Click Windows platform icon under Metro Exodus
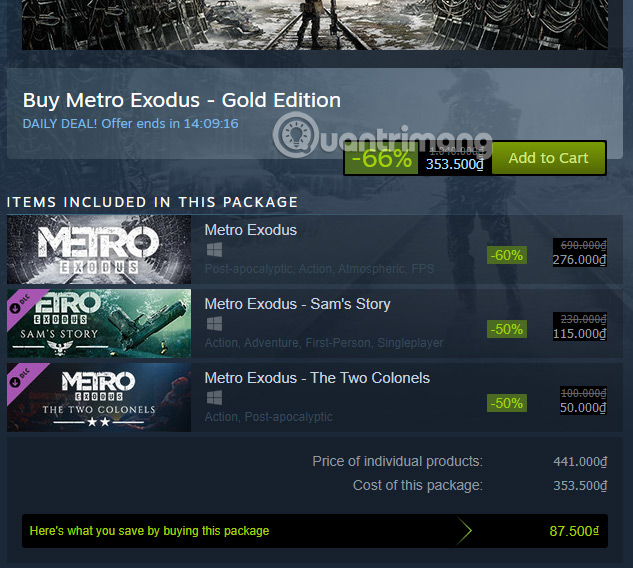Image resolution: width=633 pixels, height=568 pixels. pos(213,250)
